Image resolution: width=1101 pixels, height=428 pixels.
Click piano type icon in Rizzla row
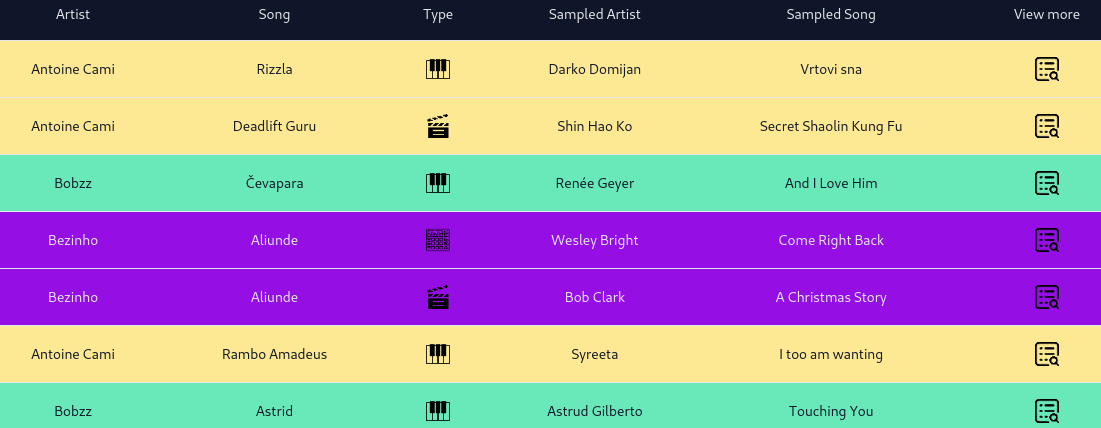[437, 69]
